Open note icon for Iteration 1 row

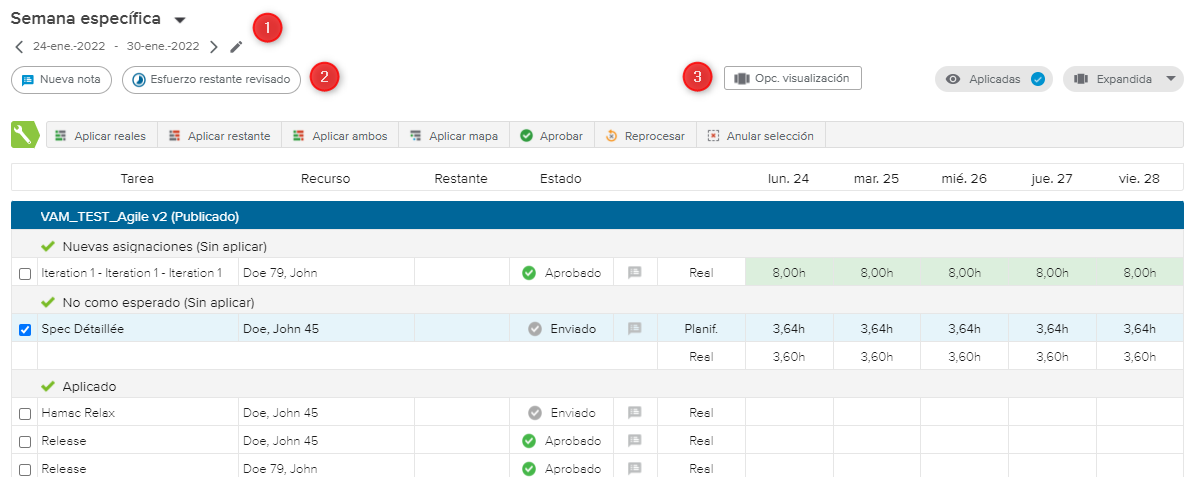634,272
